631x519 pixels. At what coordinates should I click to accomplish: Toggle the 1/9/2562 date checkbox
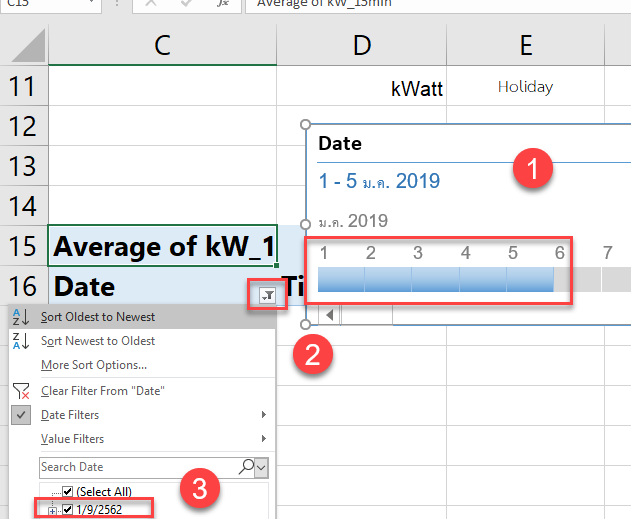click(68, 510)
